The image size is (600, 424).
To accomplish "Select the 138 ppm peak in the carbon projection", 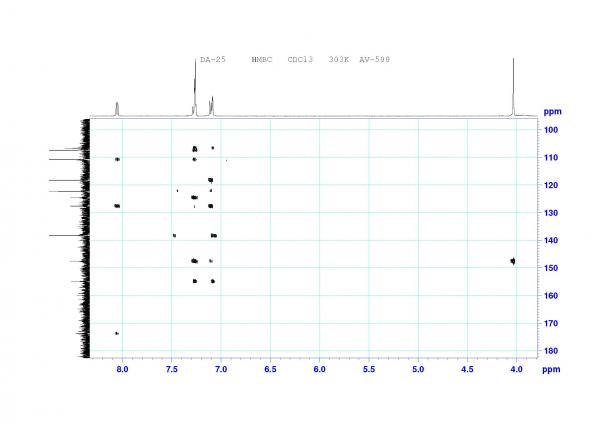I will click(65, 236).
